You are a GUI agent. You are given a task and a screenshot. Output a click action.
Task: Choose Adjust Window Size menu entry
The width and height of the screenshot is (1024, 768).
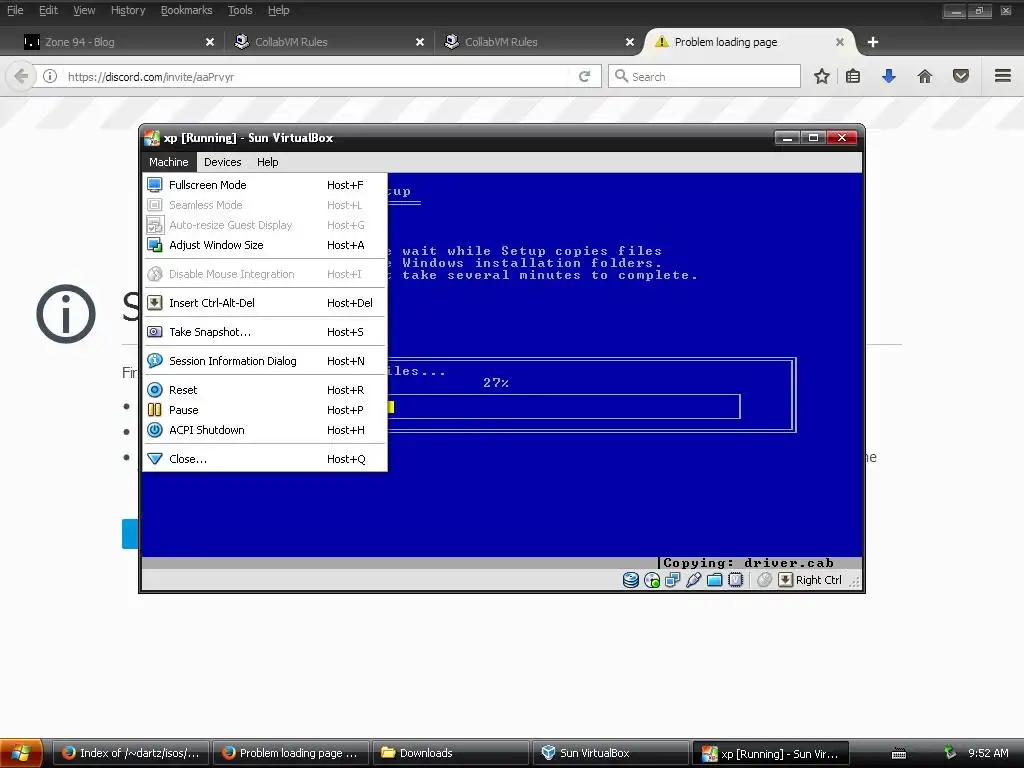[x=264, y=245]
